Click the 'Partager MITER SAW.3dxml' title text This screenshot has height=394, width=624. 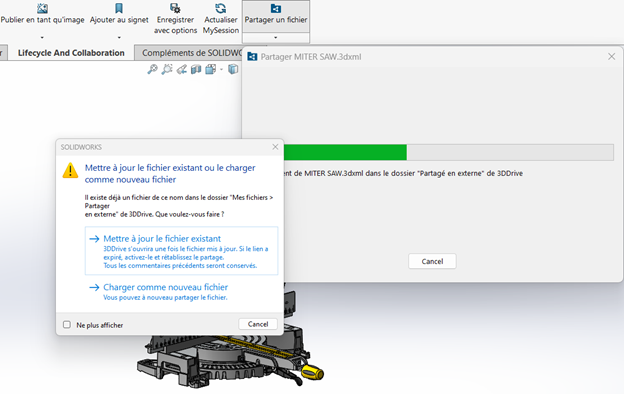(x=311, y=57)
